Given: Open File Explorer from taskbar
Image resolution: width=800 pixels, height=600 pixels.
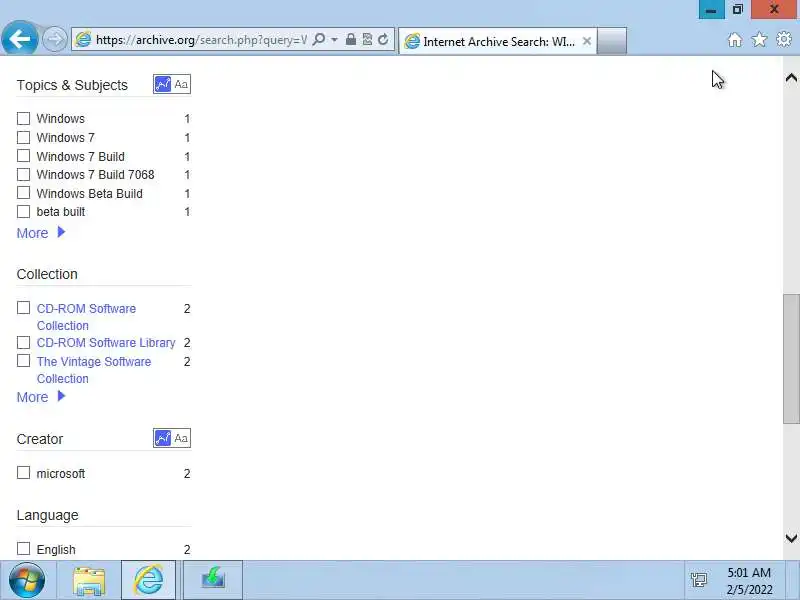Looking at the screenshot, I should click(89, 580).
